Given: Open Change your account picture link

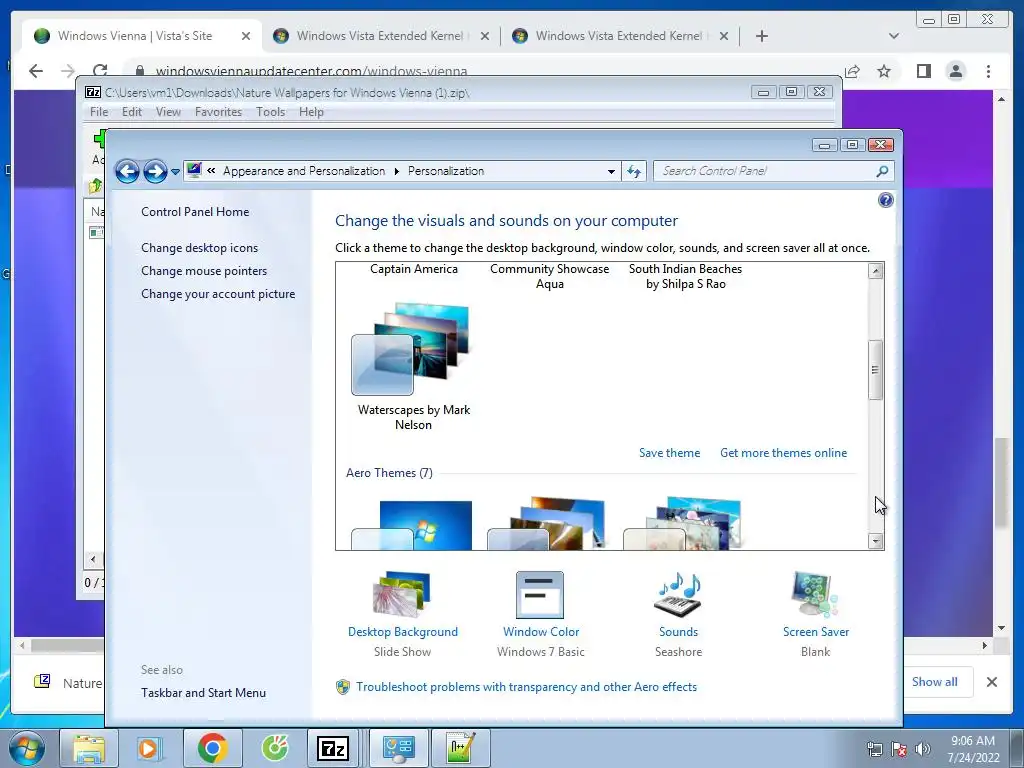Looking at the screenshot, I should pyautogui.click(x=218, y=294).
